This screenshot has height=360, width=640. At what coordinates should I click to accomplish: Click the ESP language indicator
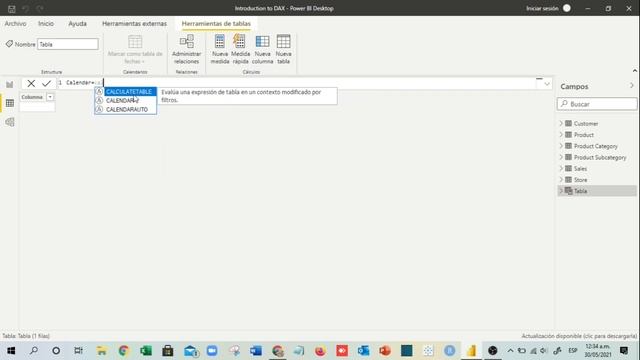tap(573, 351)
